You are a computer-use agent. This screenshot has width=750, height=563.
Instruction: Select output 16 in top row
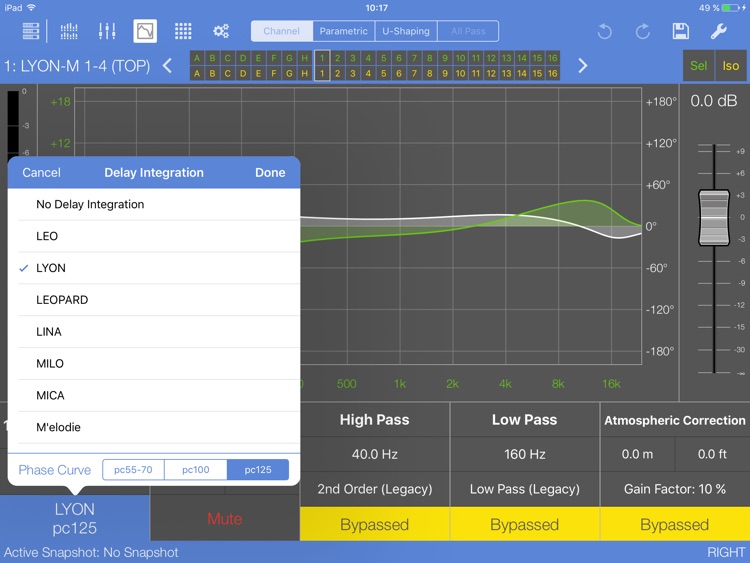point(552,58)
